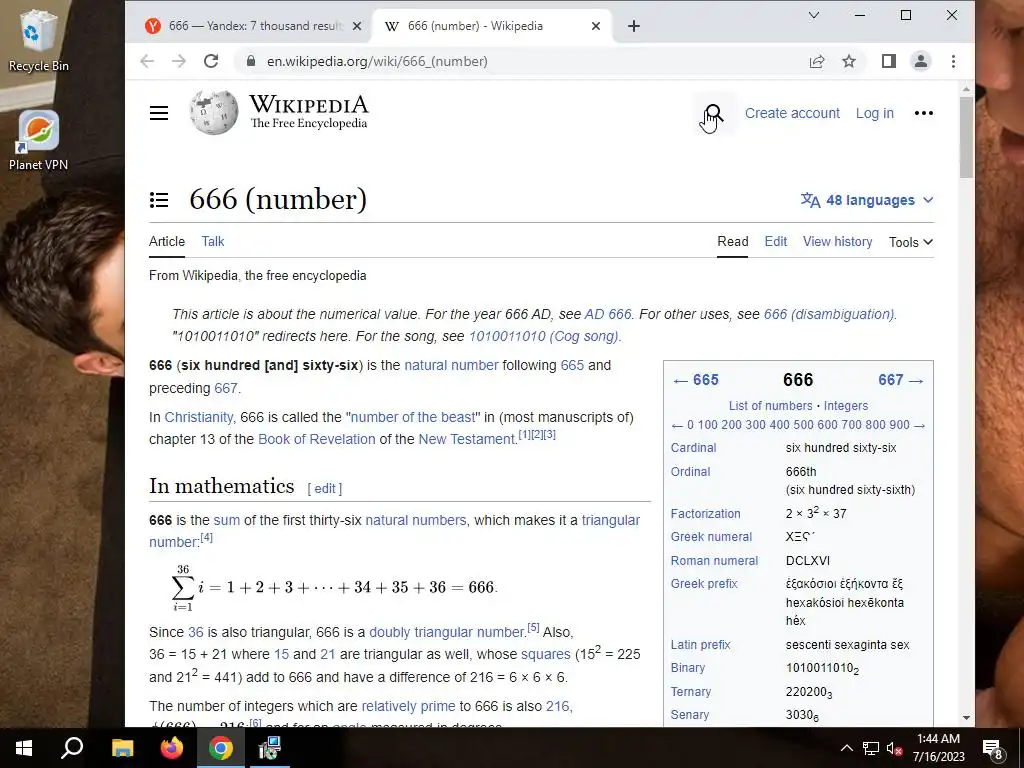Follow natural number link in intro
Image resolution: width=1024 pixels, height=768 pixels.
click(451, 365)
